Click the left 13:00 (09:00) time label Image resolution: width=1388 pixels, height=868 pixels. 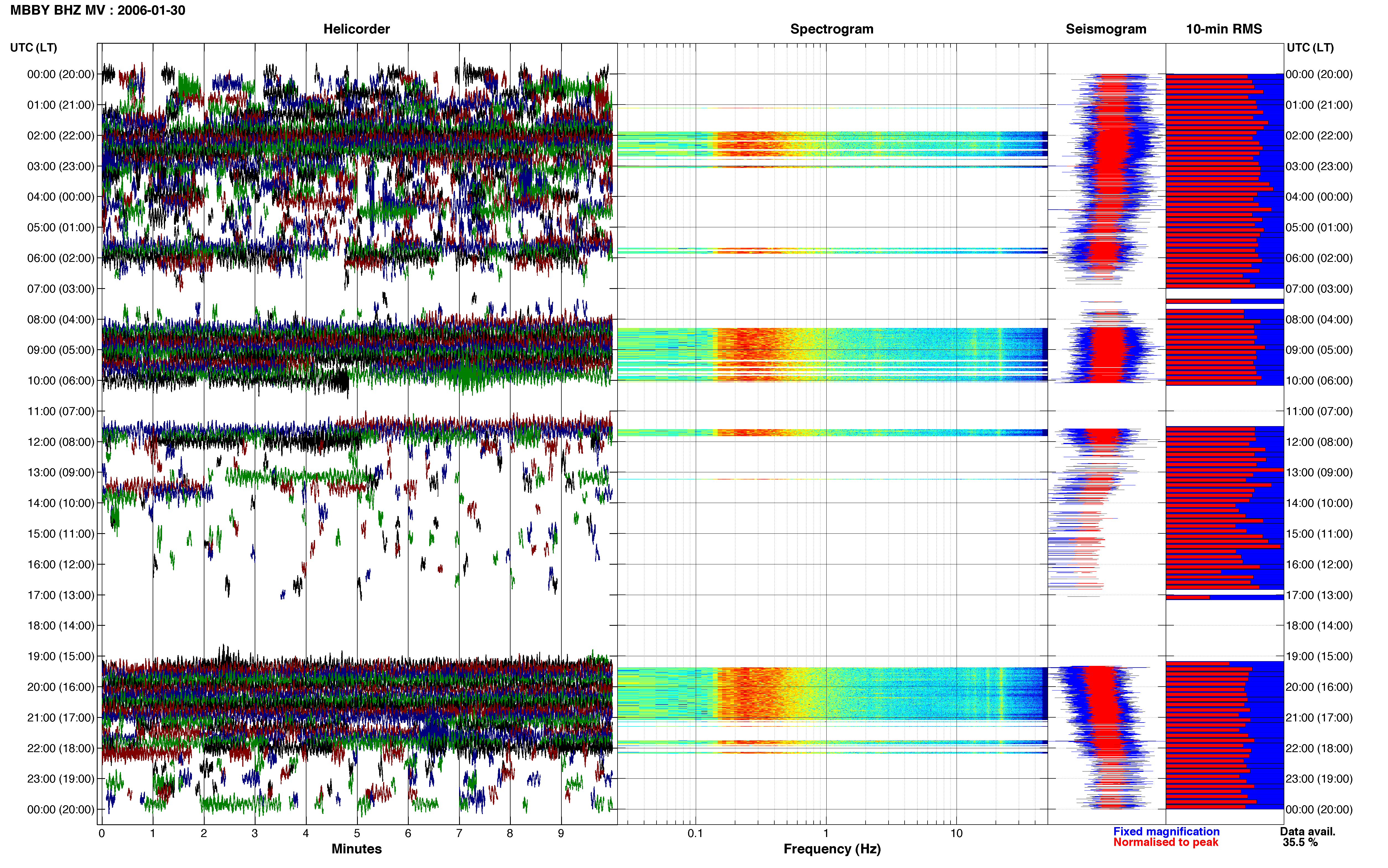click(61, 473)
